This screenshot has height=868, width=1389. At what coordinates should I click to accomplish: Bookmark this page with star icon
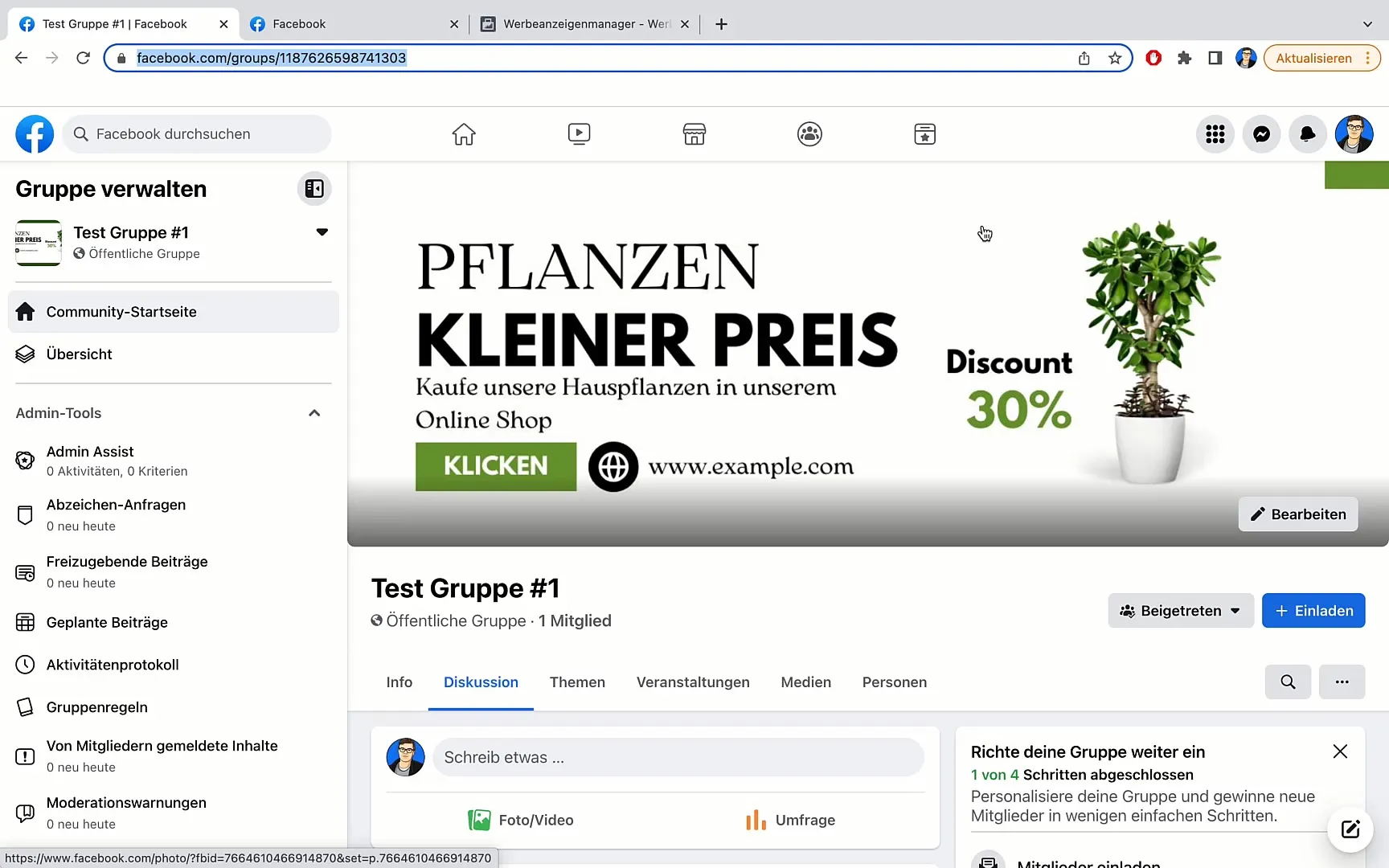pyautogui.click(x=1115, y=58)
